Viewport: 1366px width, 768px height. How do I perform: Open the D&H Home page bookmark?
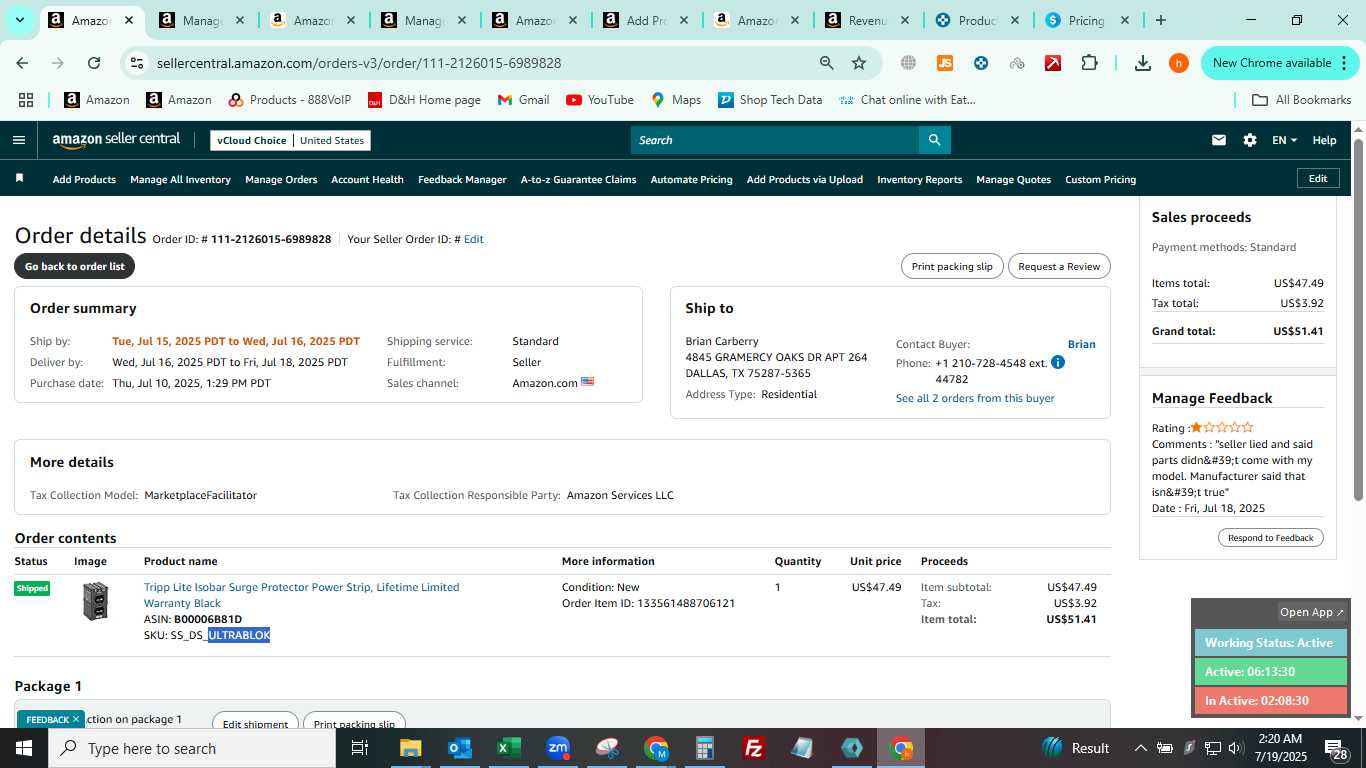(424, 100)
